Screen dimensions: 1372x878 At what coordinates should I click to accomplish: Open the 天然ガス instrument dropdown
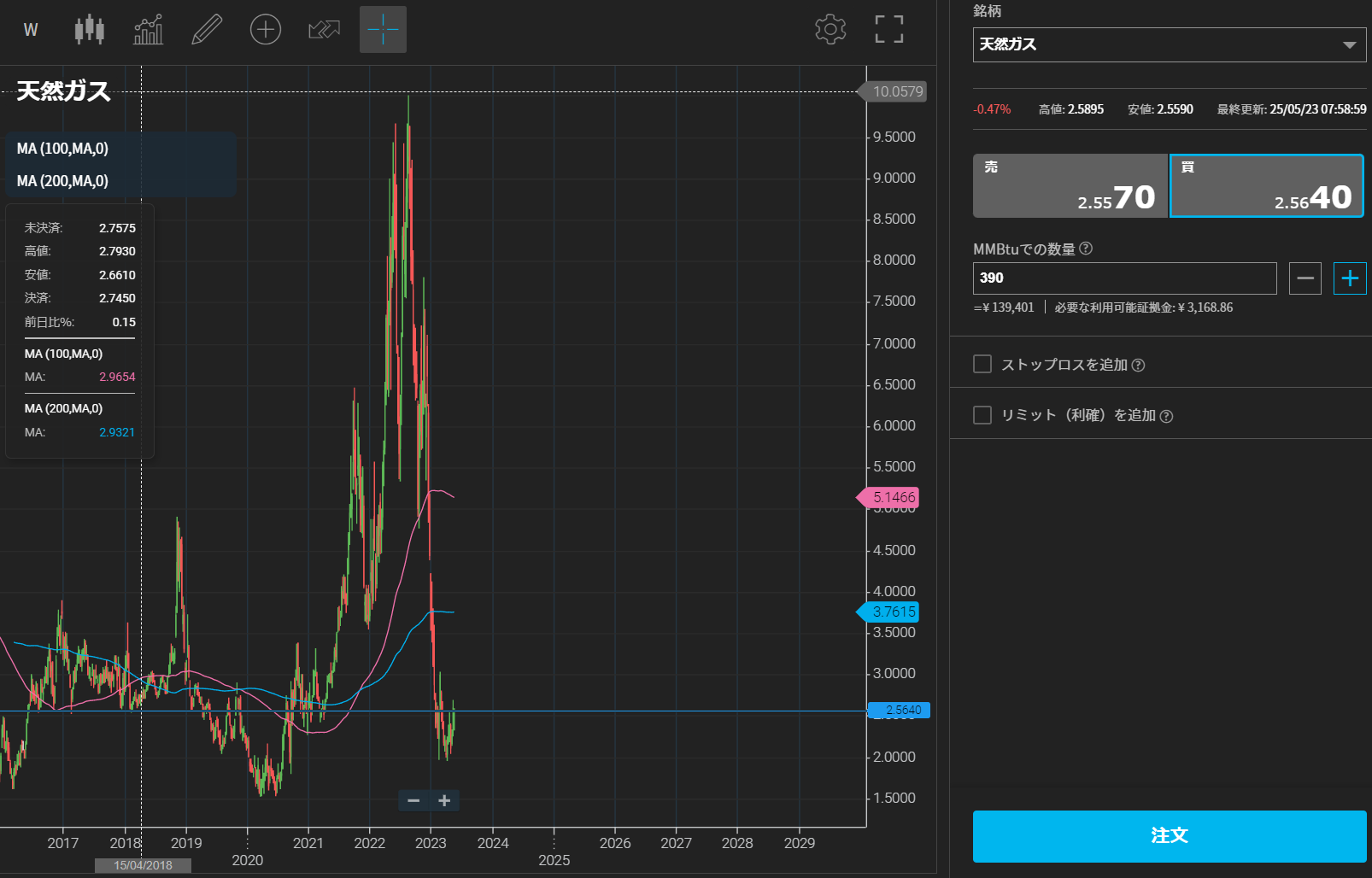pyautogui.click(x=1169, y=44)
